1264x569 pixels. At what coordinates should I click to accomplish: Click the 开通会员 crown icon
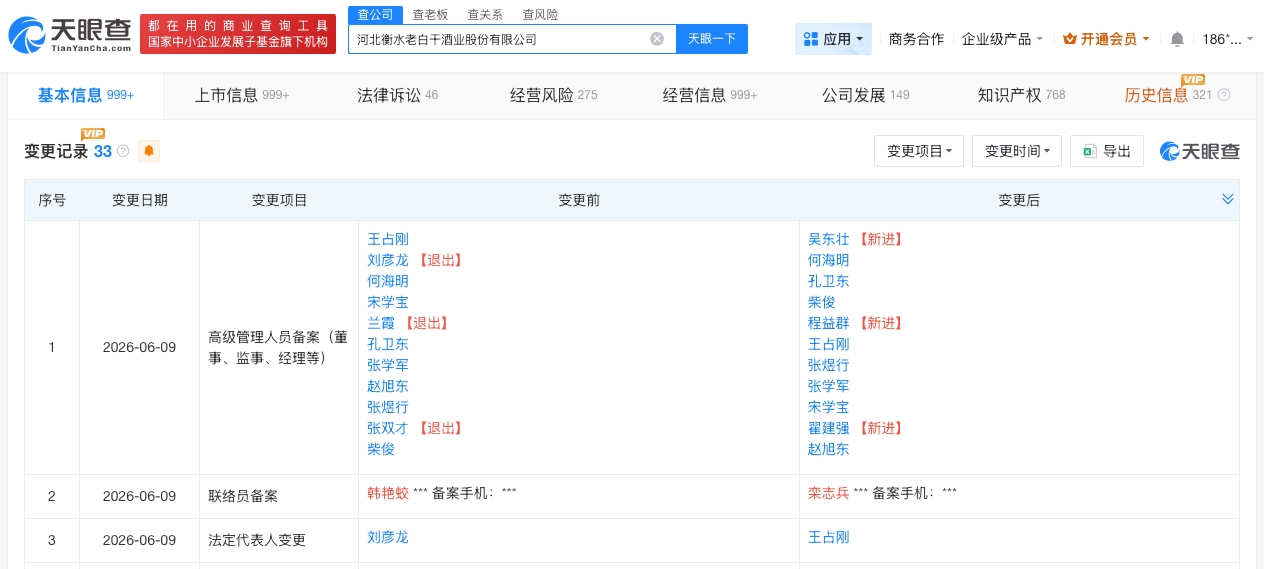(x=1070, y=39)
